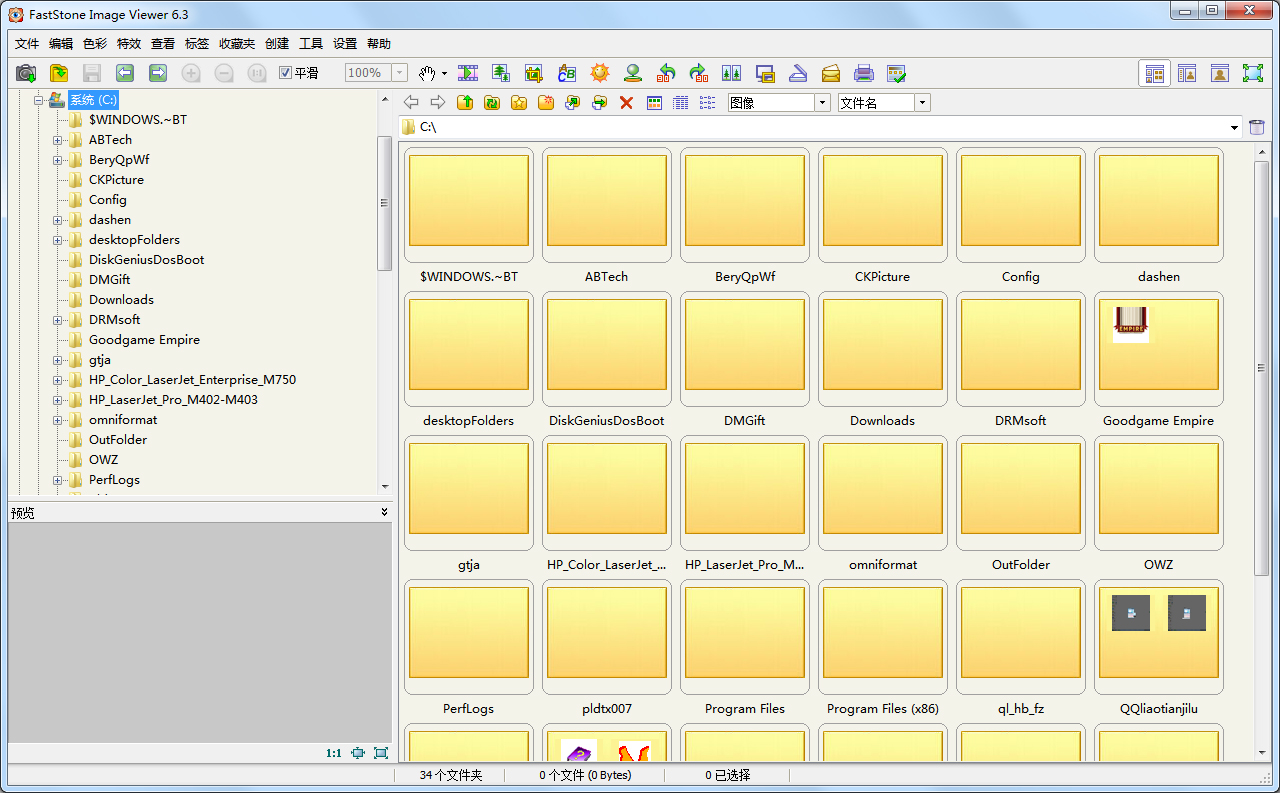This screenshot has height=793, width=1280.
Task: Switch to thumbnails view icon
Action: pyautogui.click(x=655, y=102)
